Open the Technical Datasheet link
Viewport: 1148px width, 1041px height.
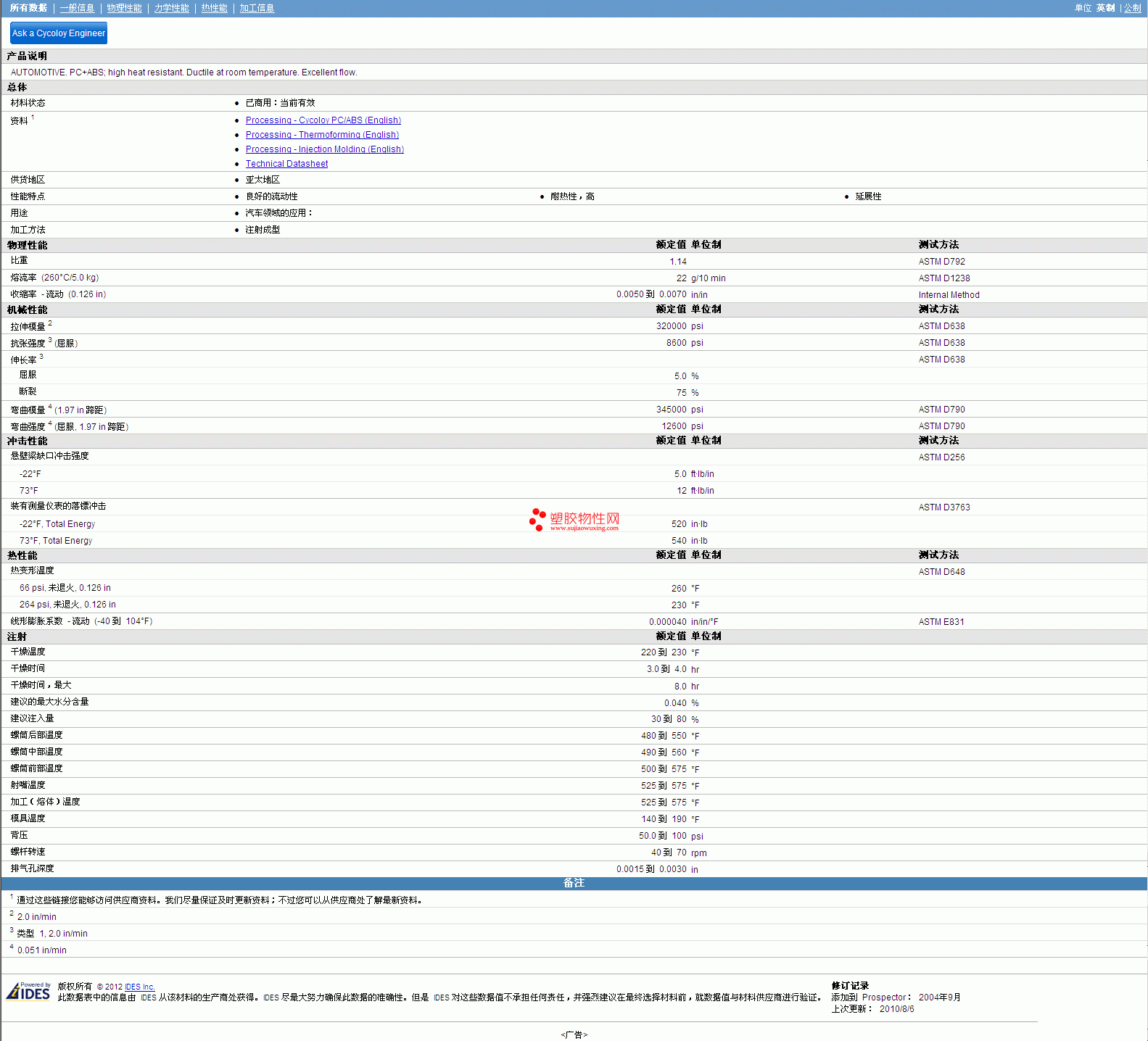(286, 164)
